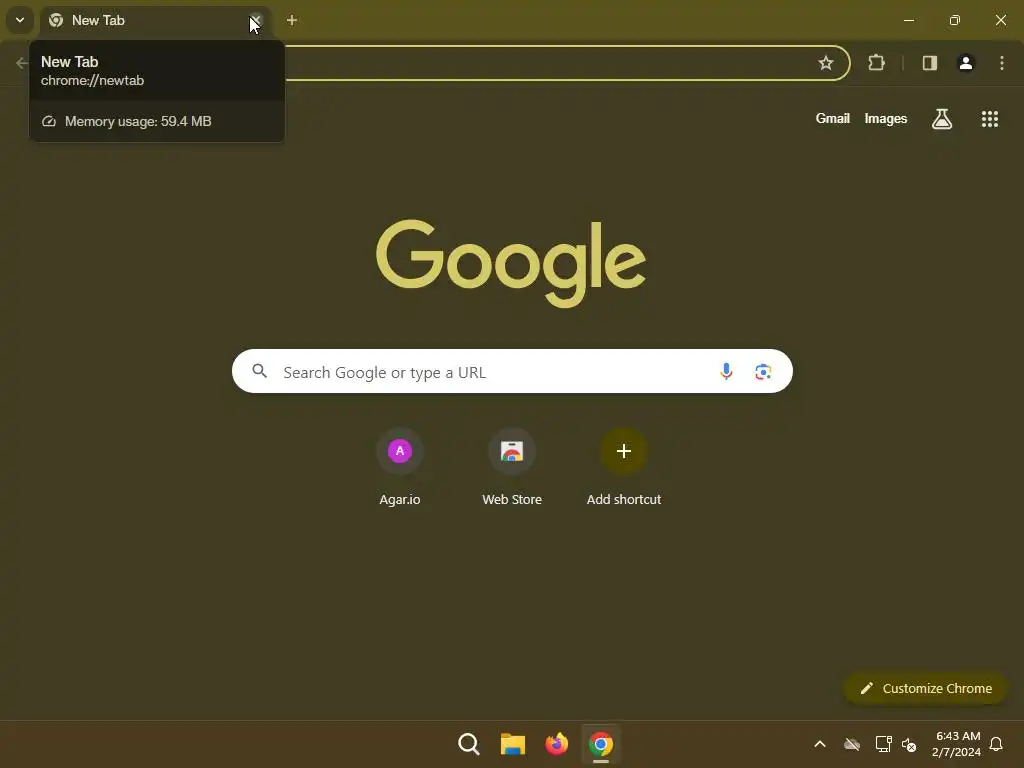Toggle the side panel icon
The width and height of the screenshot is (1024, 768).
pos(930,63)
